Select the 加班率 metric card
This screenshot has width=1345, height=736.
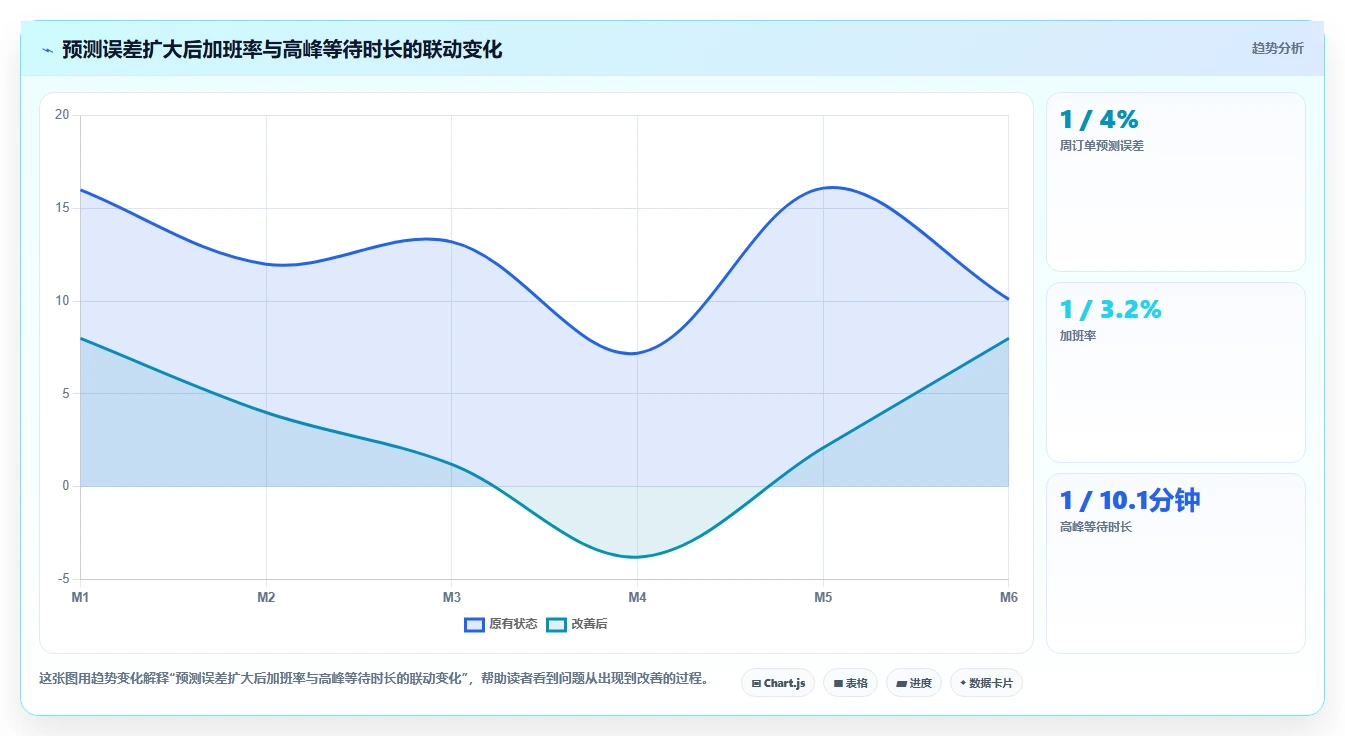(x=1176, y=372)
